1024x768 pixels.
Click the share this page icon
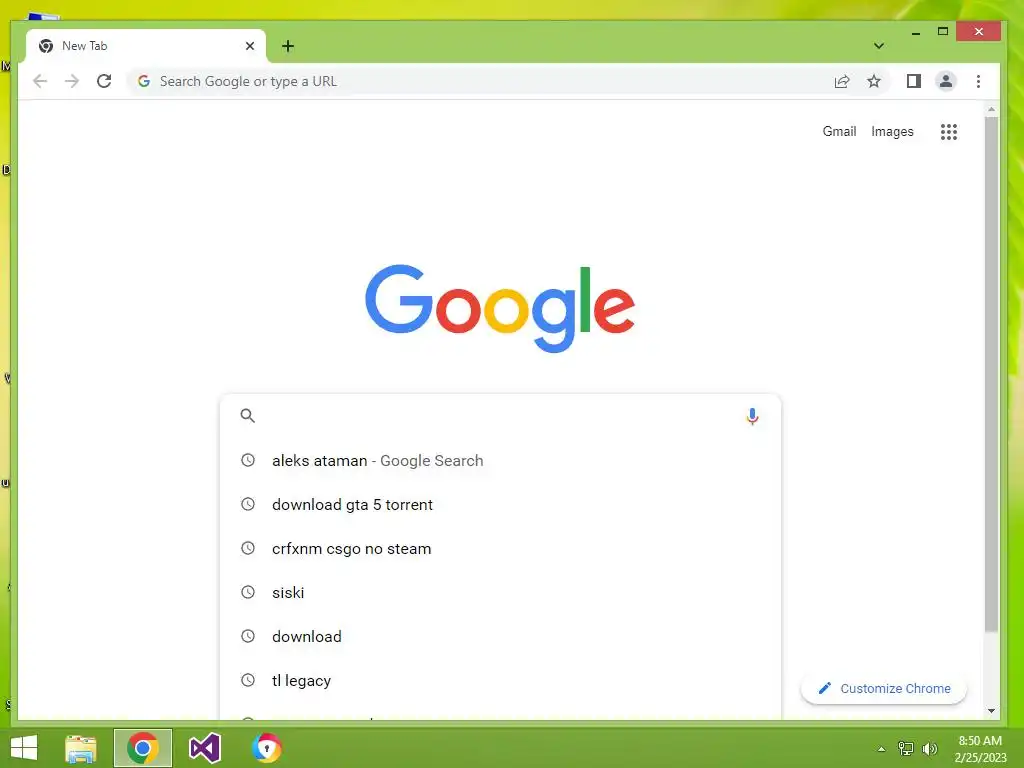coord(842,81)
